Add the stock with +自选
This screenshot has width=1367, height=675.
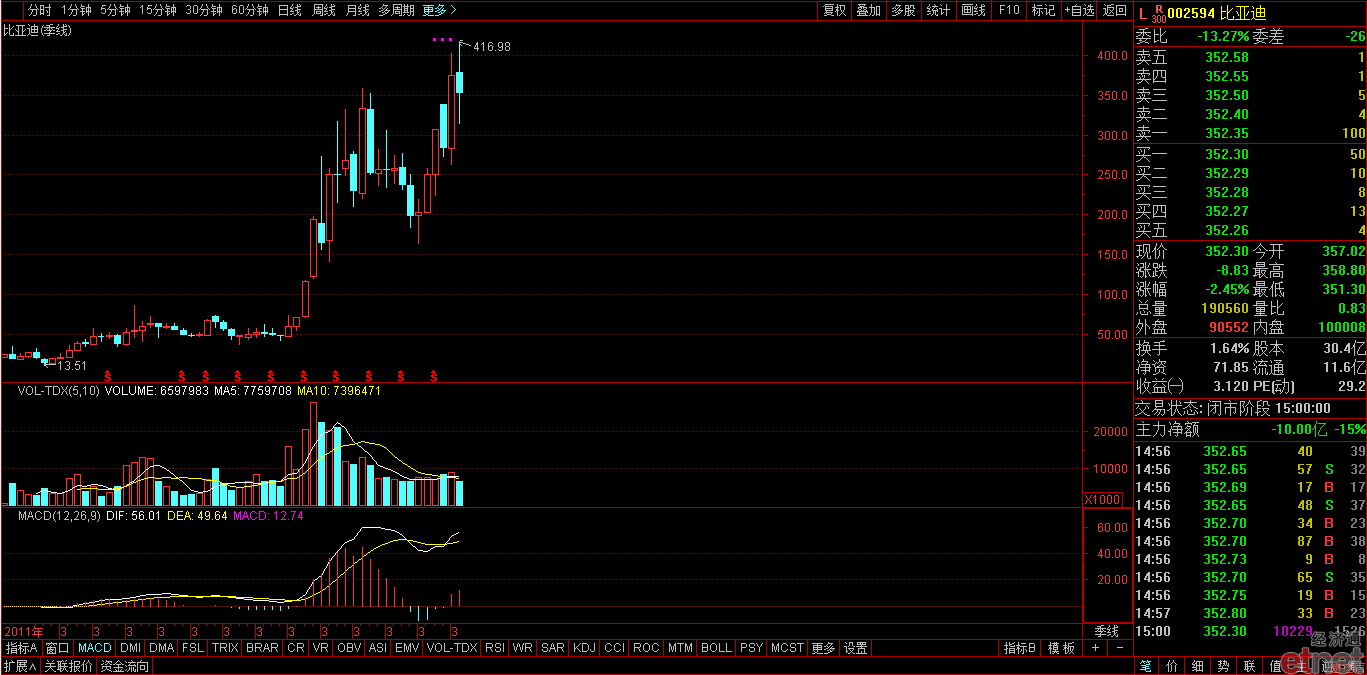tap(1079, 10)
